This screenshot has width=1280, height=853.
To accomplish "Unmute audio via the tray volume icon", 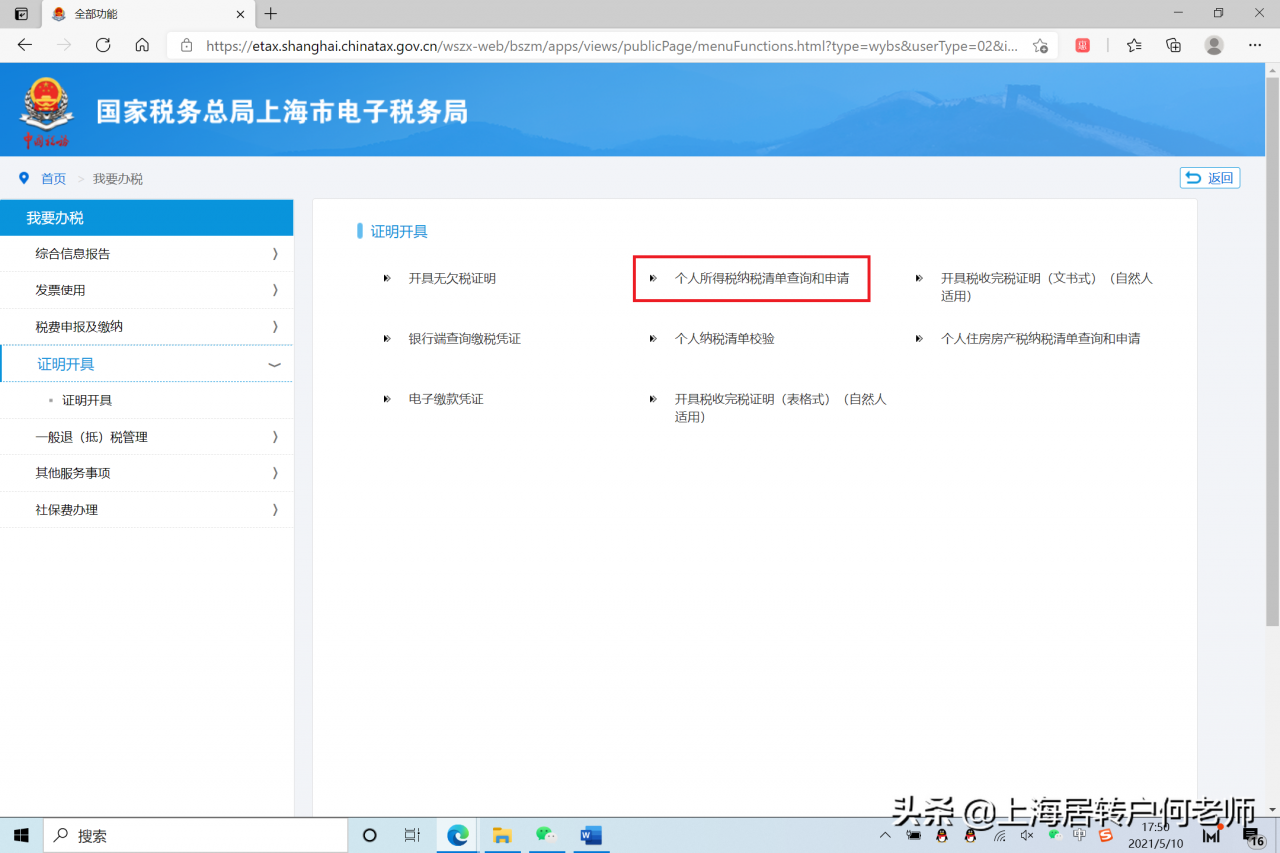I will [1026, 835].
